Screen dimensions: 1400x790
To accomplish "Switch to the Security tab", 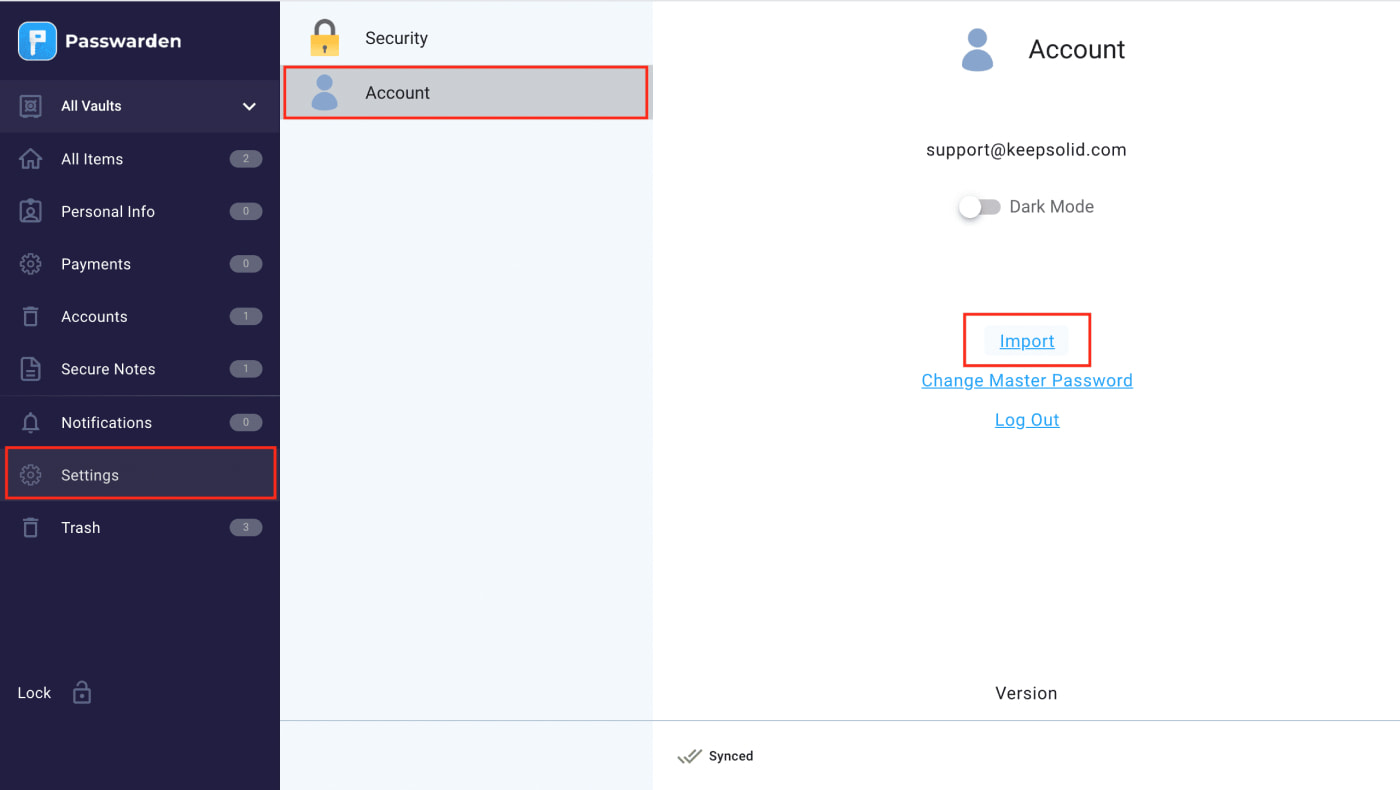I will coord(396,37).
